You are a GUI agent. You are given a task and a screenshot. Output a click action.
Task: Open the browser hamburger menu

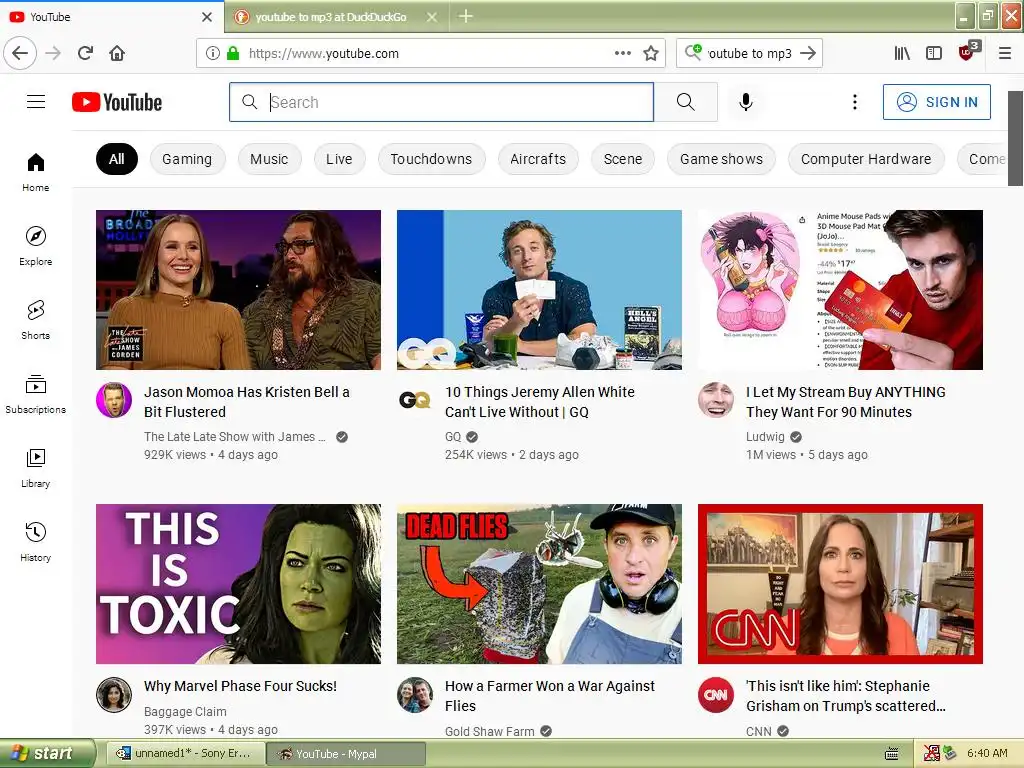click(x=1005, y=53)
